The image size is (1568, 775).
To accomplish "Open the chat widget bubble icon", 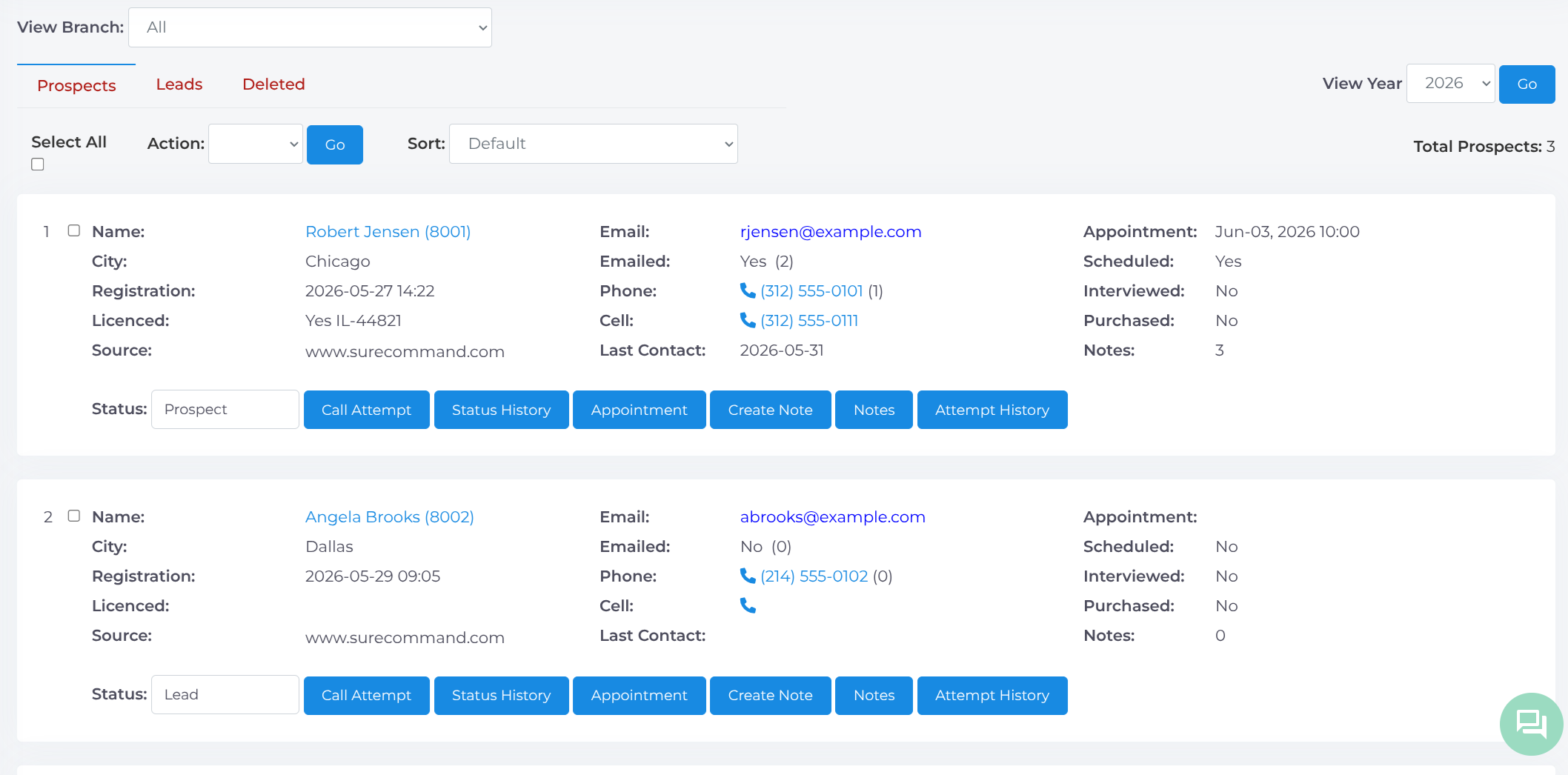I will coord(1531,724).
